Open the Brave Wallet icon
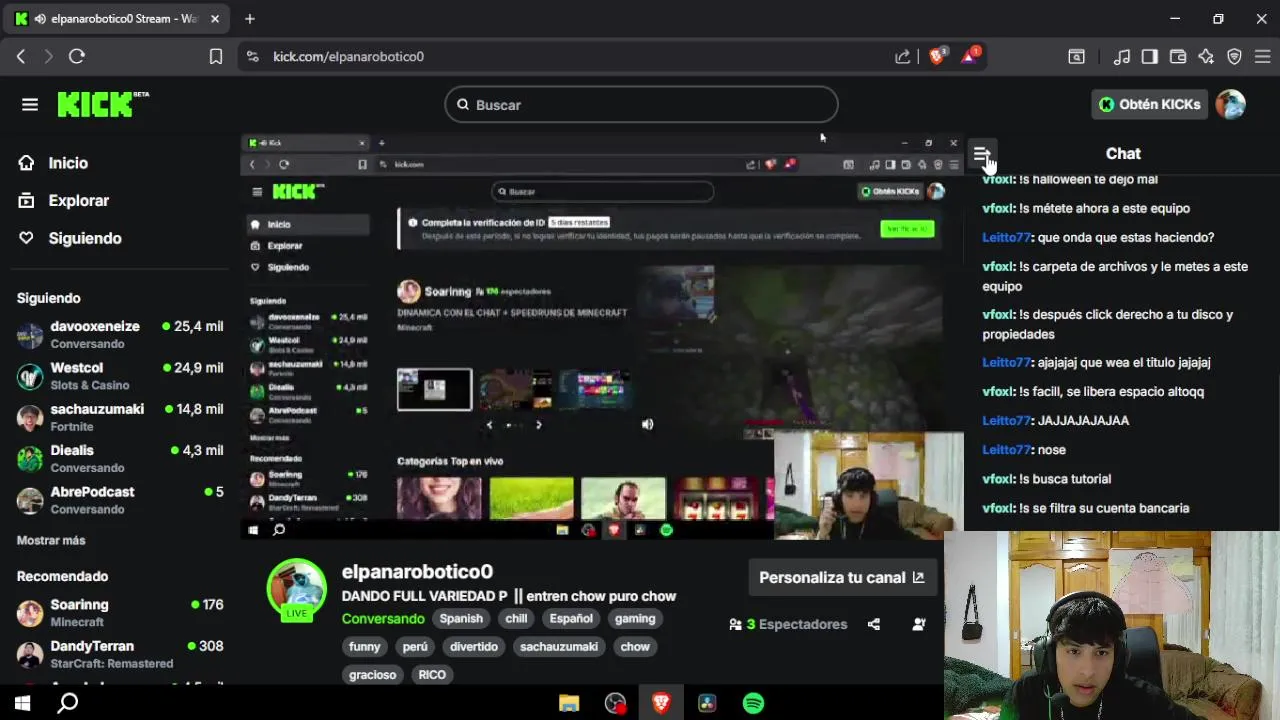The height and width of the screenshot is (720, 1280). 1178,57
